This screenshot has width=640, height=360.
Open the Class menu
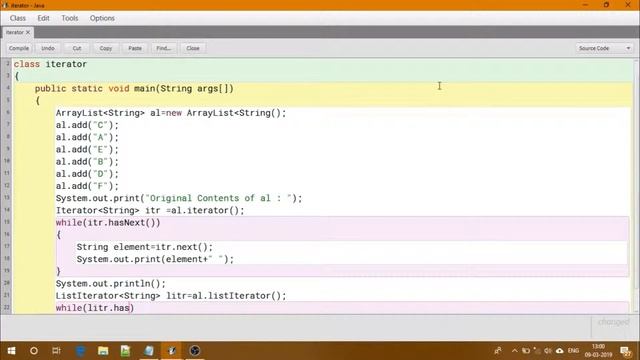(x=18, y=18)
